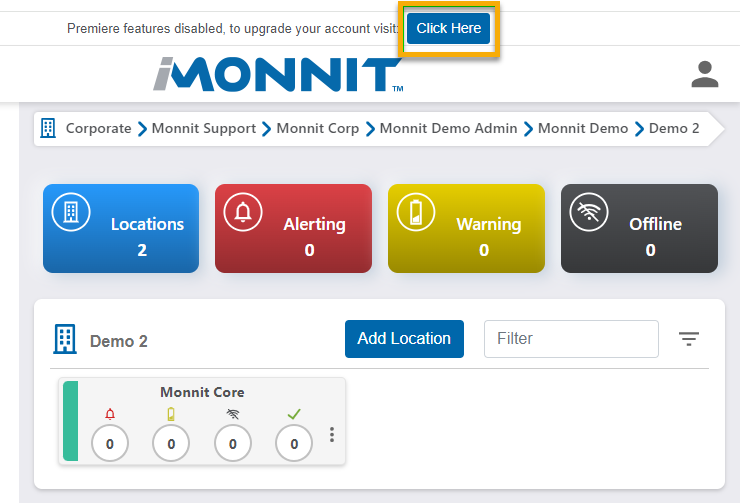Click the Add Location button
Viewport: 740px width, 503px height.
pyautogui.click(x=404, y=339)
